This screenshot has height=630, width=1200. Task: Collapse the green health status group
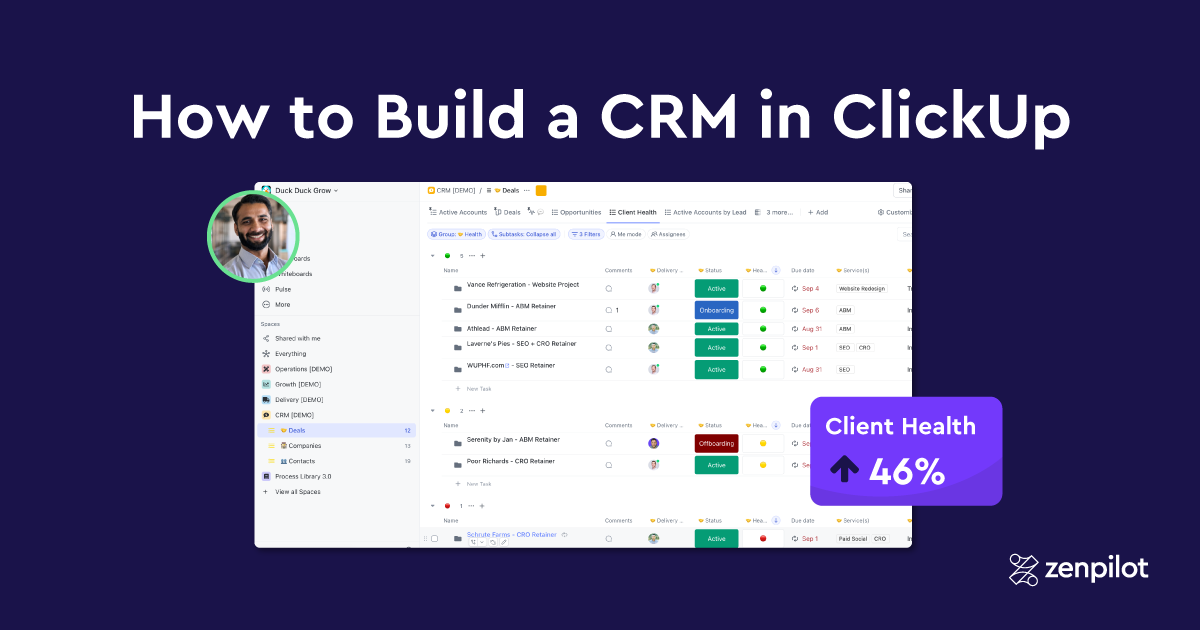tap(432, 256)
